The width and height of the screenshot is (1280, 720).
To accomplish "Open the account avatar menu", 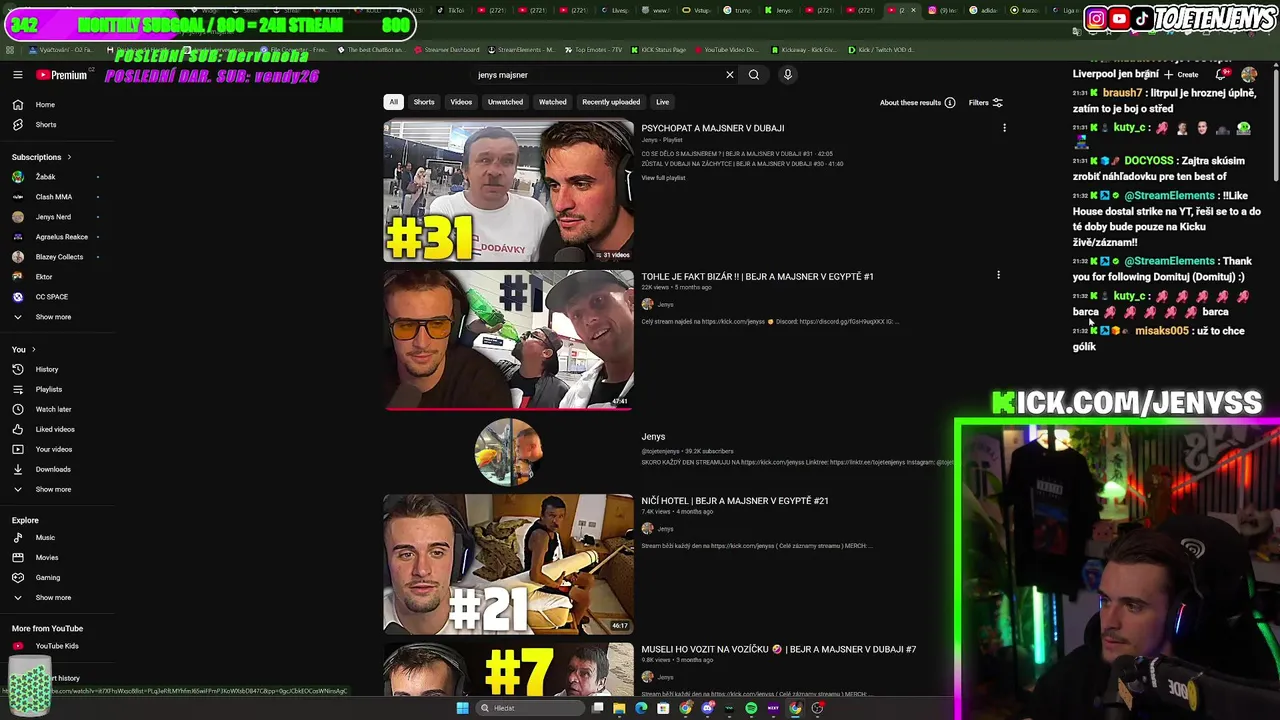I will click(x=1249, y=75).
